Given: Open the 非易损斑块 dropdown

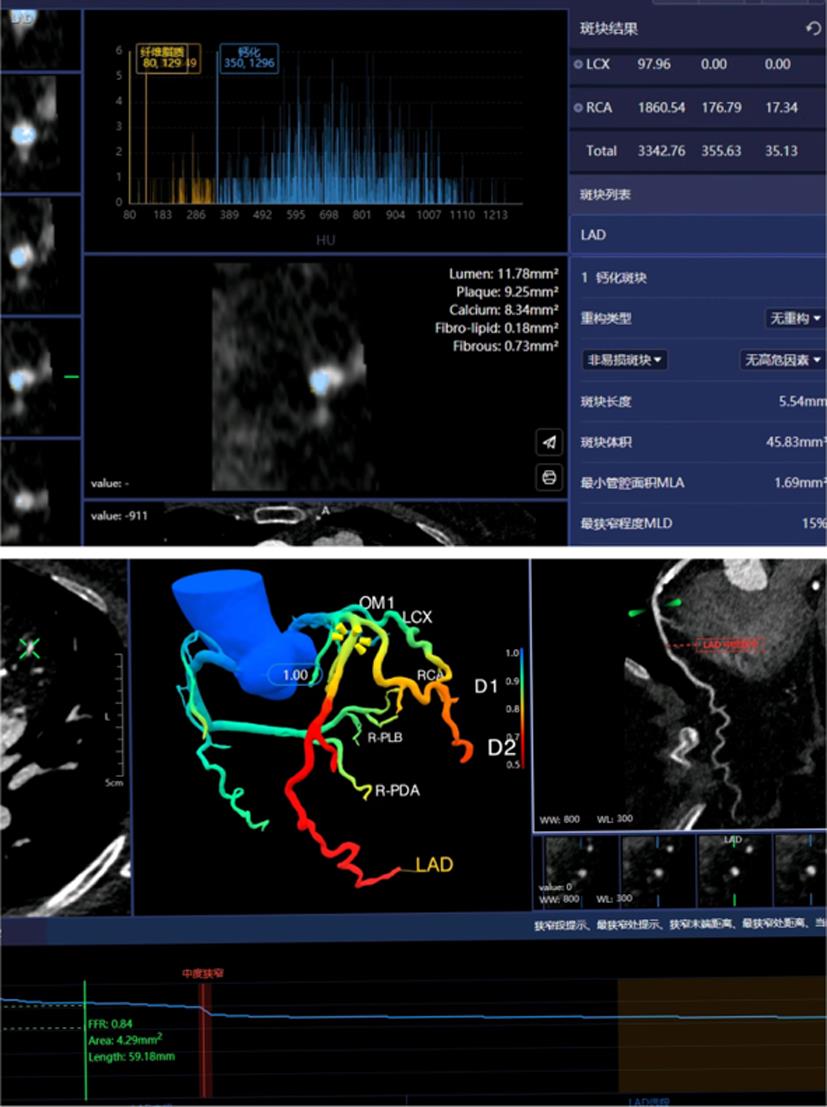Looking at the screenshot, I should click(x=626, y=360).
